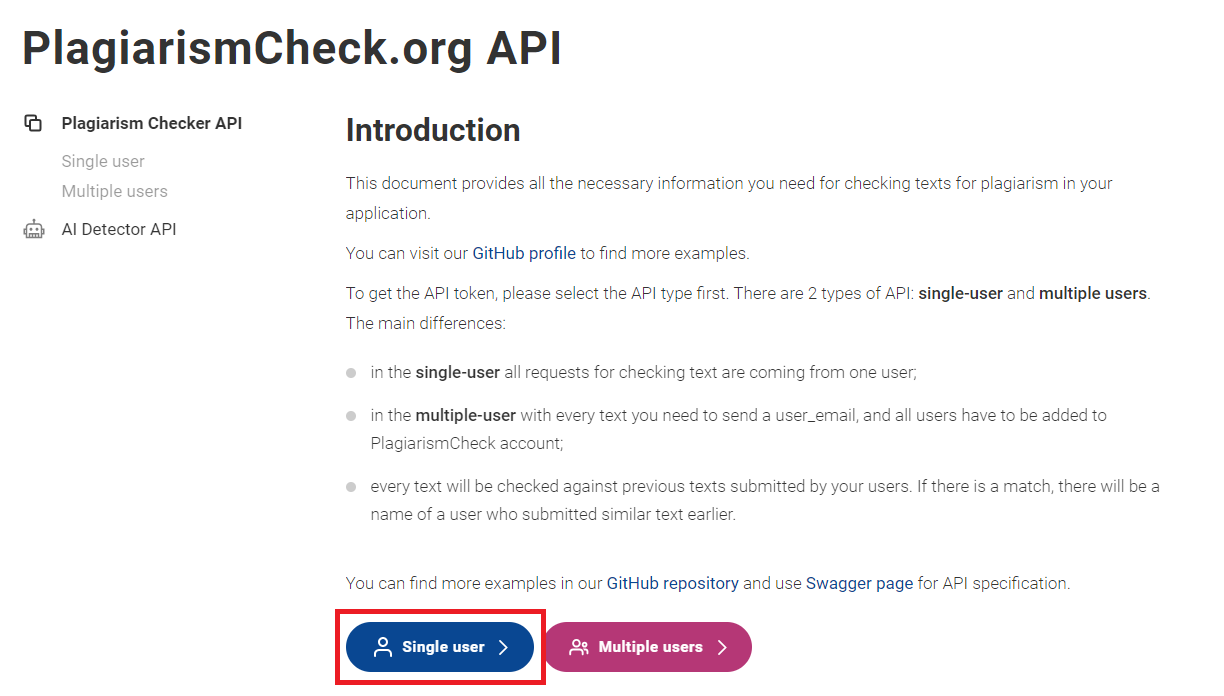Select Single user in the sidebar
Image resolution: width=1224 pixels, height=696 pixels.
(103, 161)
